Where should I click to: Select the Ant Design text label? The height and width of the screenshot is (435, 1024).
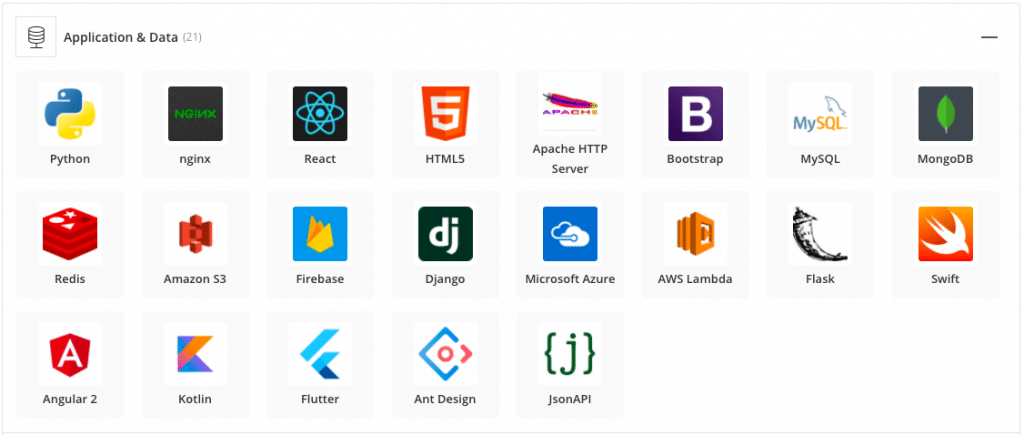445,399
